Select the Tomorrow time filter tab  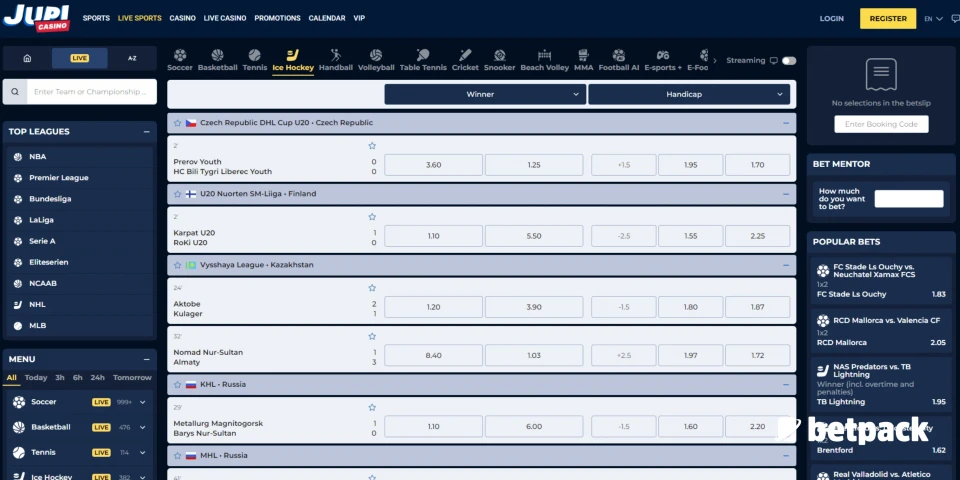132,378
